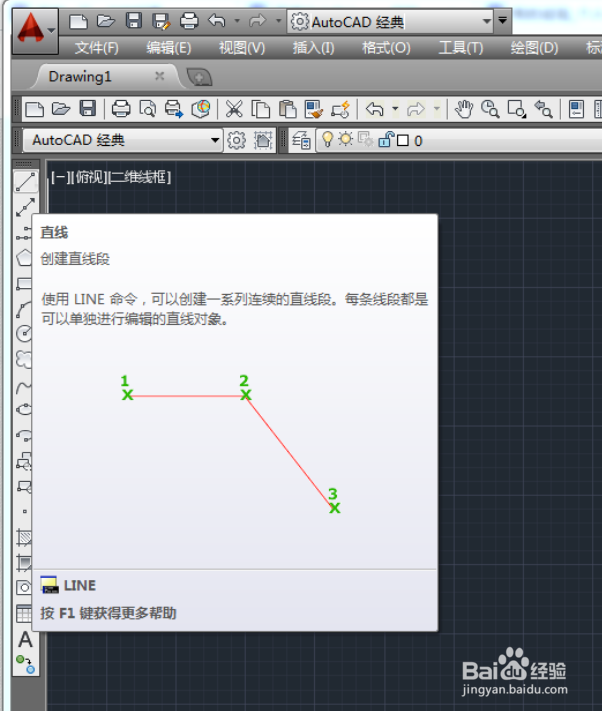Click Open in the quick access toolbar
Image resolution: width=602 pixels, height=711 pixels.
point(106,21)
